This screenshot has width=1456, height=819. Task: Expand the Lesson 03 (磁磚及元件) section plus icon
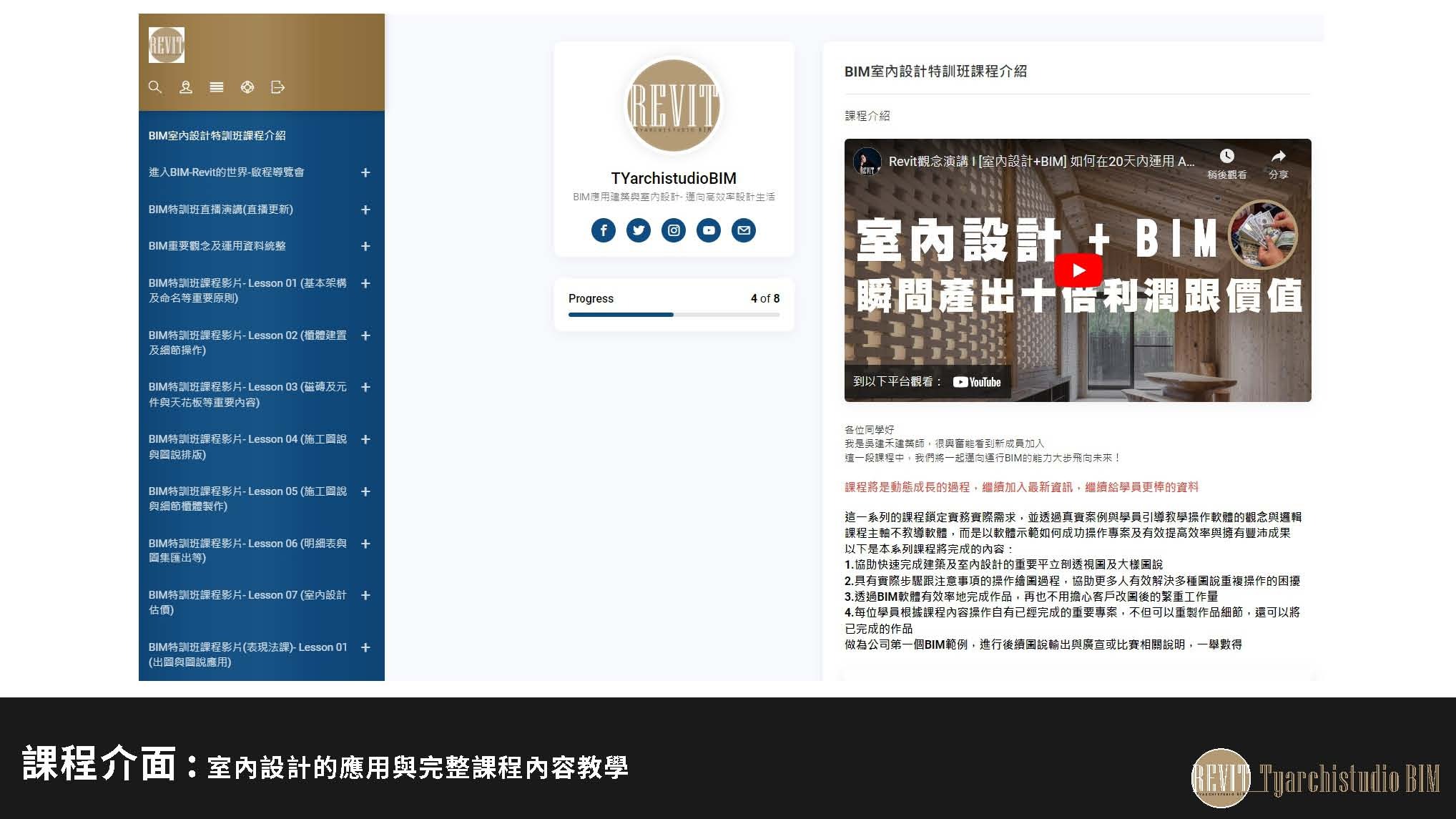tap(365, 387)
